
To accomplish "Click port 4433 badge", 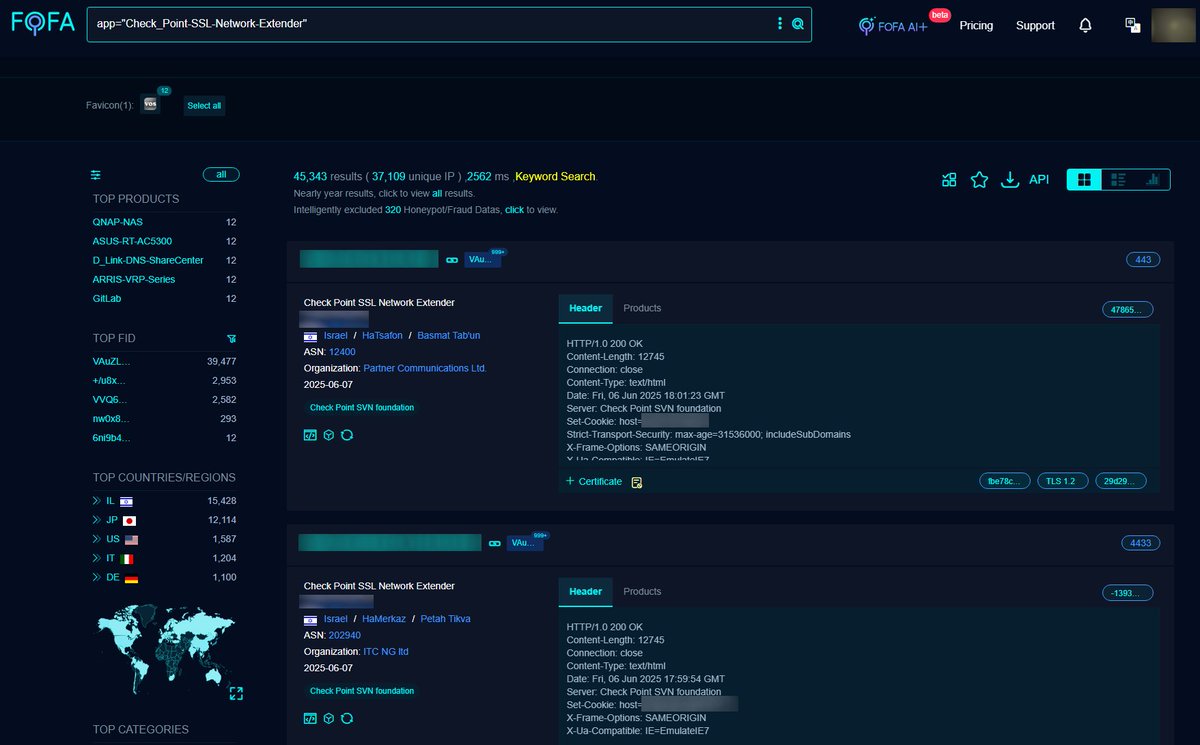I will tap(1140, 543).
